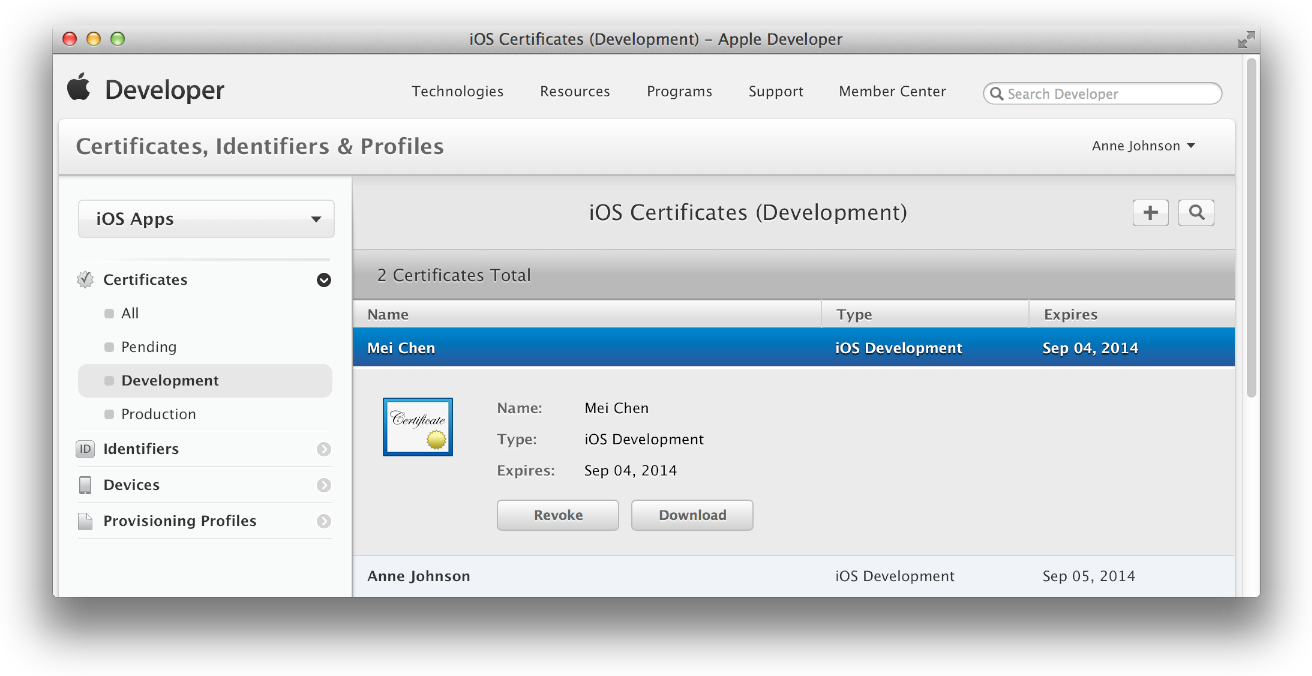
Task: Click the Developer home link text
Action: [x=165, y=90]
